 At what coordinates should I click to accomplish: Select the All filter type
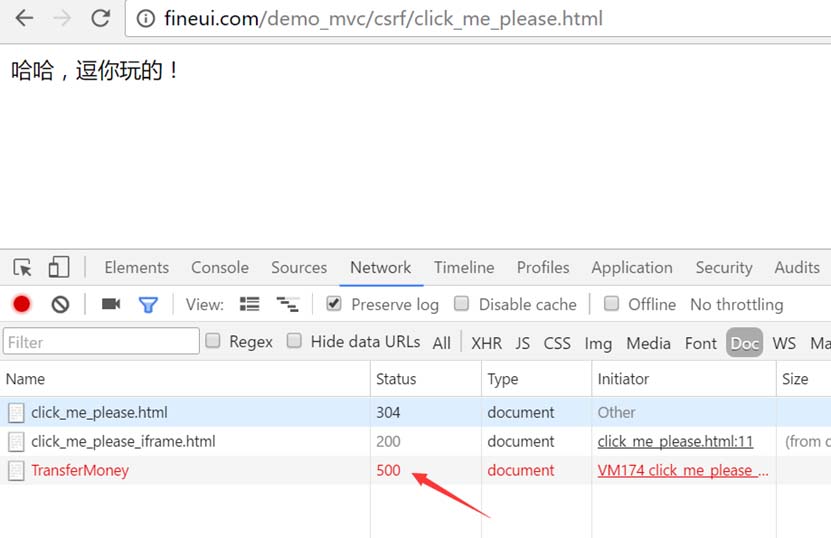click(441, 343)
